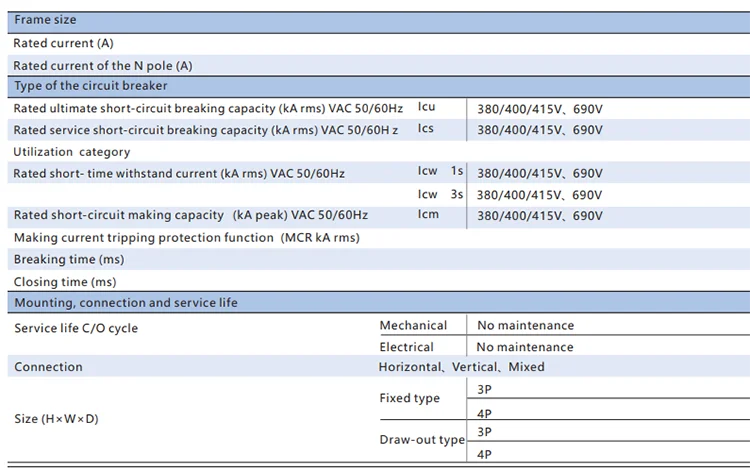750x472 pixels.
Task: Click the "Icw 3s" label
Action: coord(440,195)
